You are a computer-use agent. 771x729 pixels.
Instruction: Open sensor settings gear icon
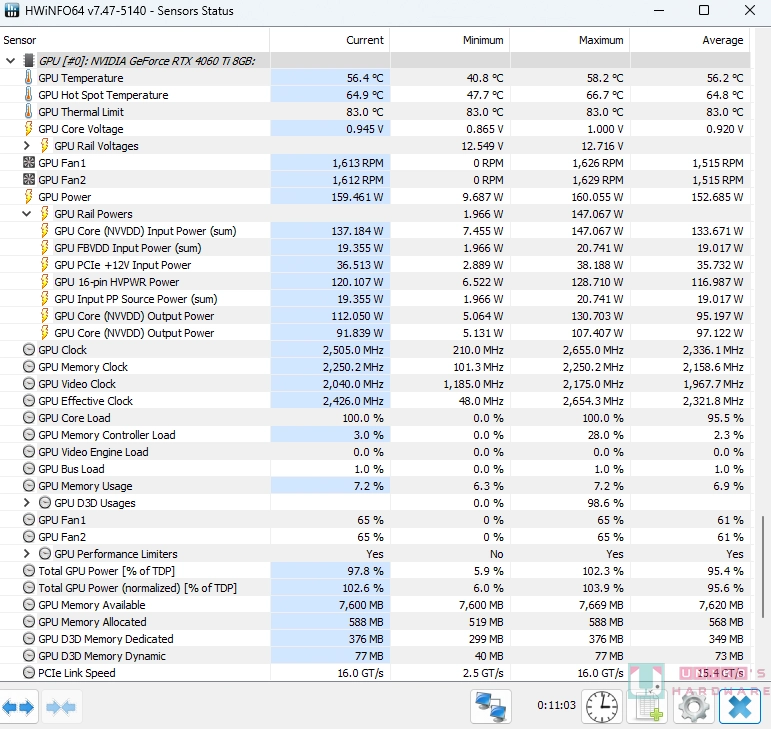694,707
